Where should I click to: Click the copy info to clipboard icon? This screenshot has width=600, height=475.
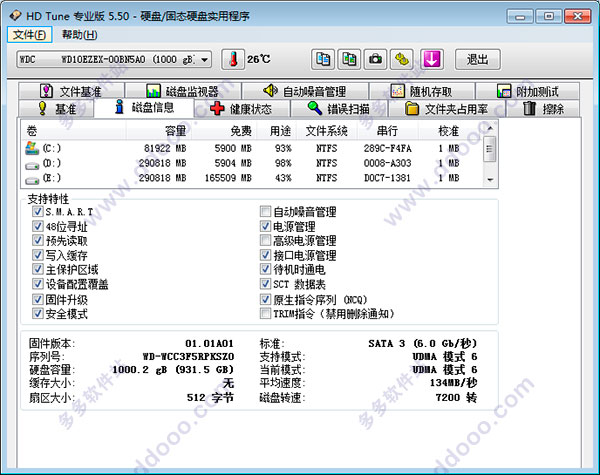pos(323,59)
